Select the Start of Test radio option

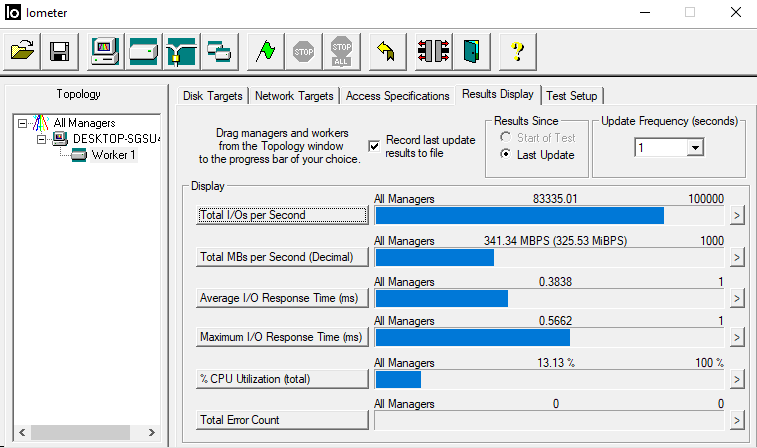pos(506,138)
